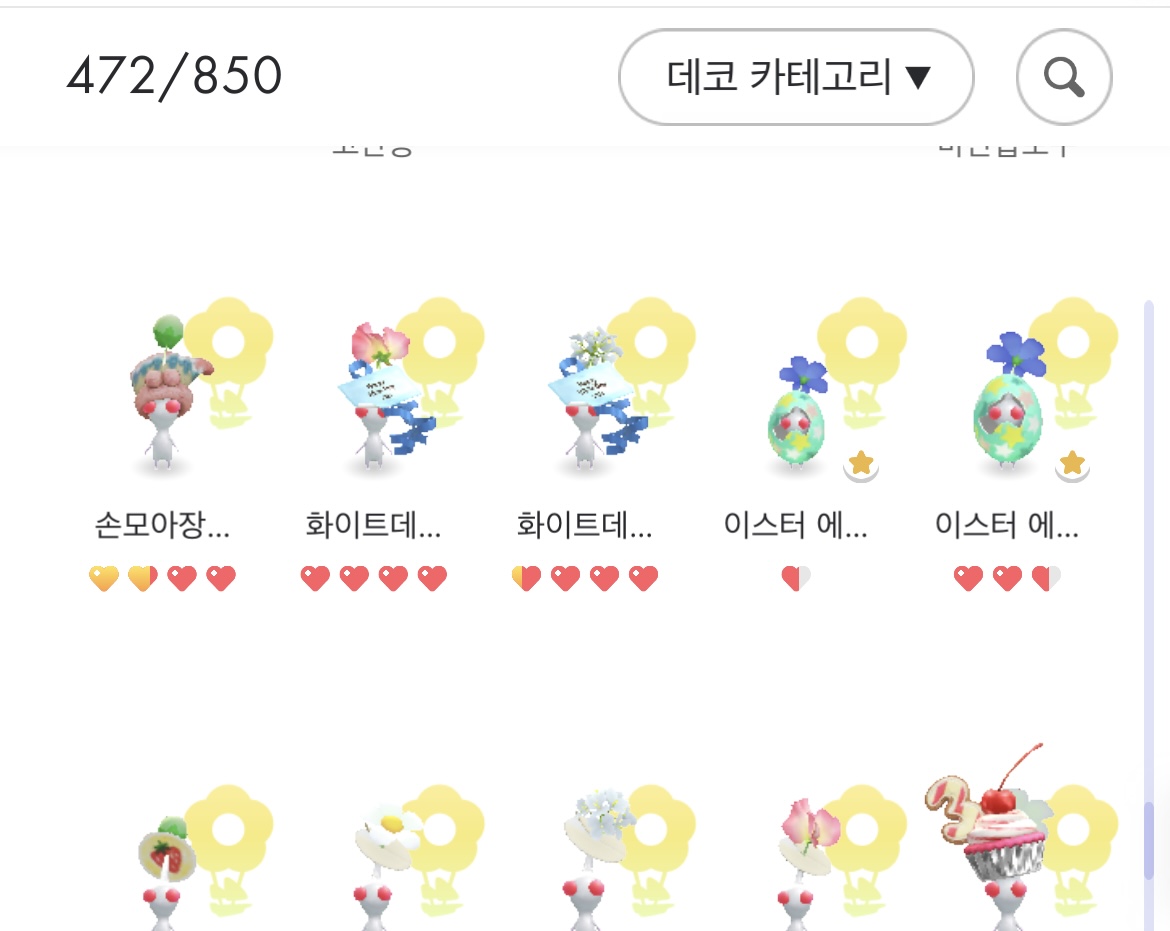The image size is (1170, 931).
Task: Click the star badge on second Easter egg
Action: point(1072,465)
